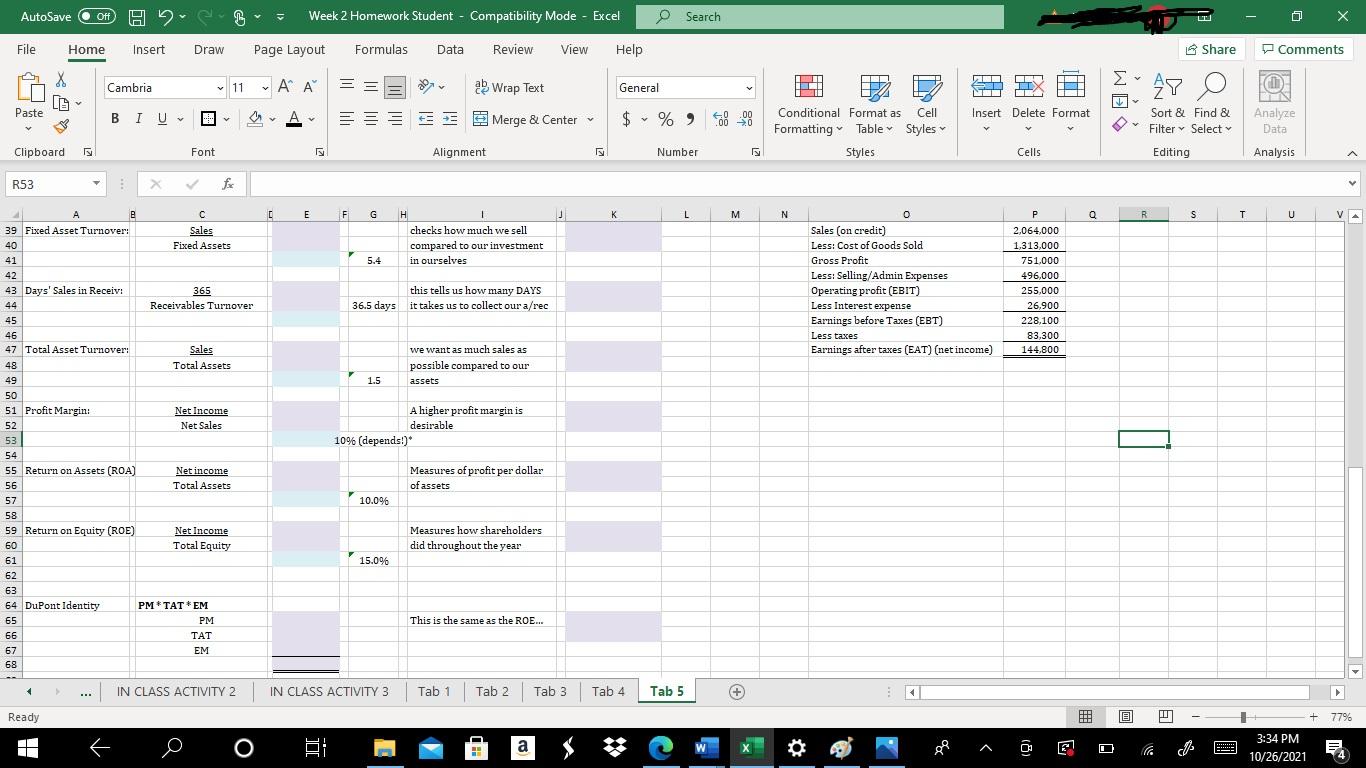Switch to the Formulas ribbon tab
The image size is (1366, 768).
(x=380, y=49)
